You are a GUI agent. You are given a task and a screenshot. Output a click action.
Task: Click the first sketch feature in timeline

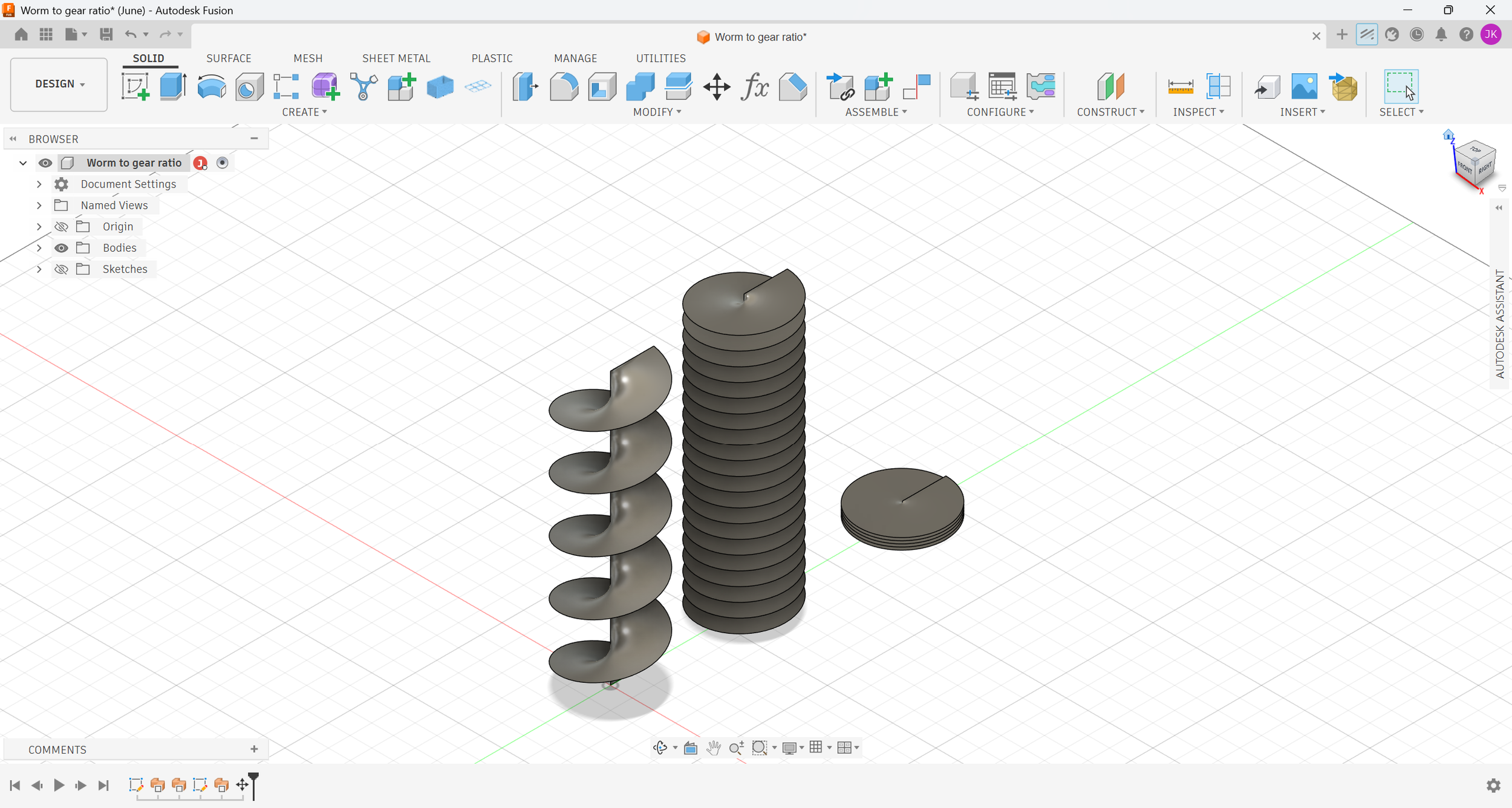click(x=136, y=785)
